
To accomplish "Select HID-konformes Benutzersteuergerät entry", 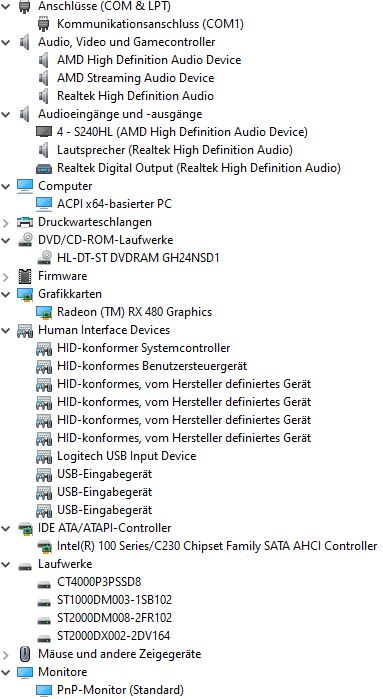I will pos(152,366).
